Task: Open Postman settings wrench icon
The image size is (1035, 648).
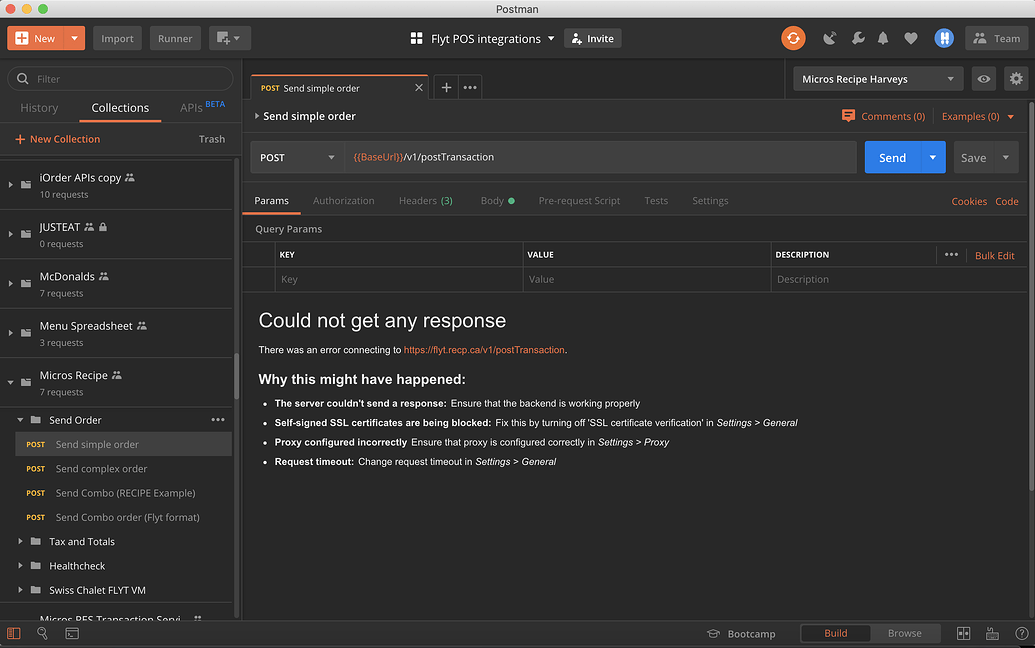Action: tap(857, 37)
